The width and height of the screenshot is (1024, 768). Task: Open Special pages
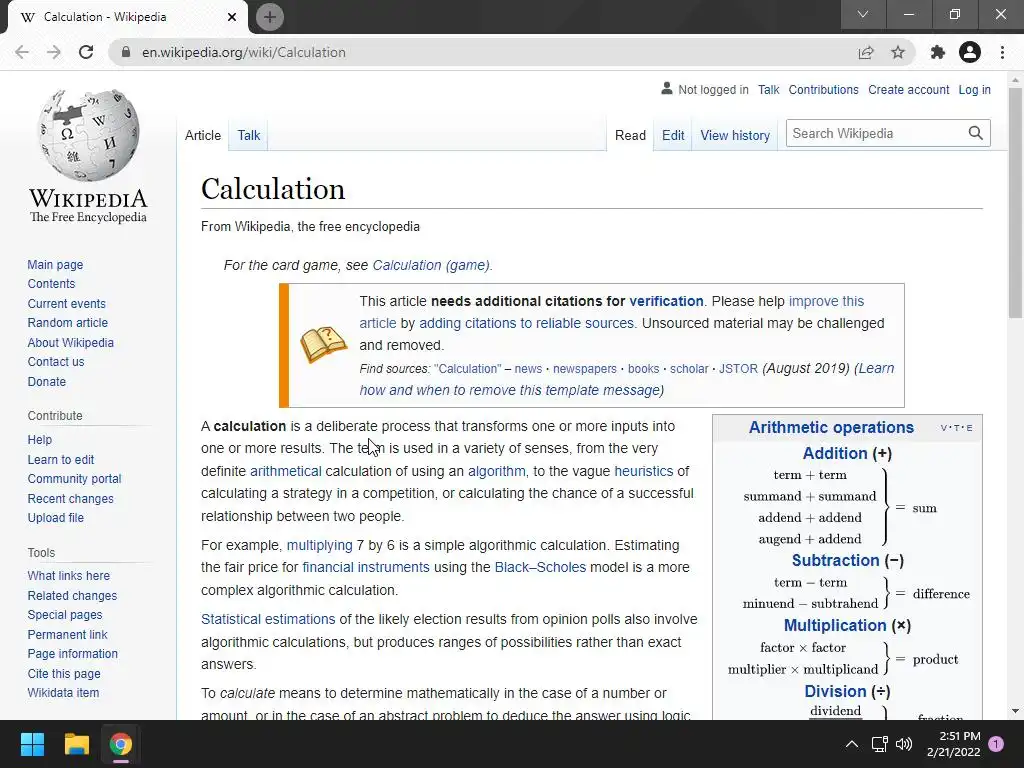click(65, 615)
